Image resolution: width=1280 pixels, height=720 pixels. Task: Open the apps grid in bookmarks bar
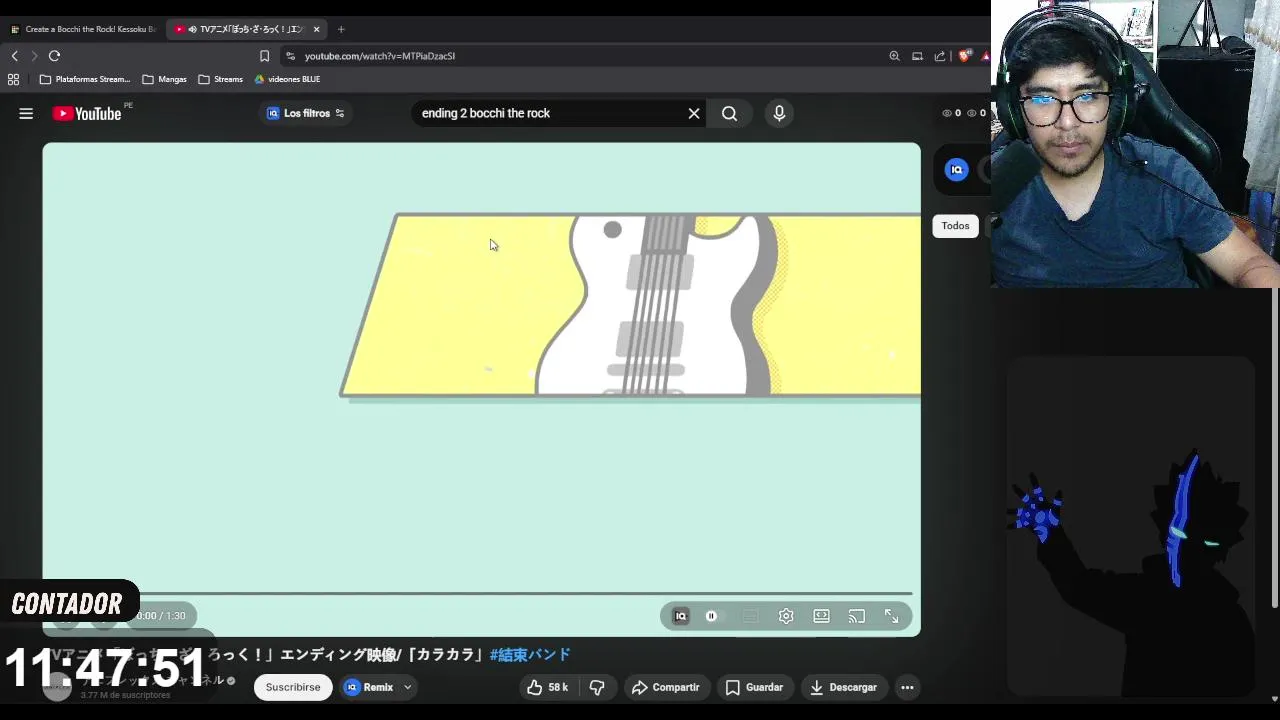click(13, 79)
